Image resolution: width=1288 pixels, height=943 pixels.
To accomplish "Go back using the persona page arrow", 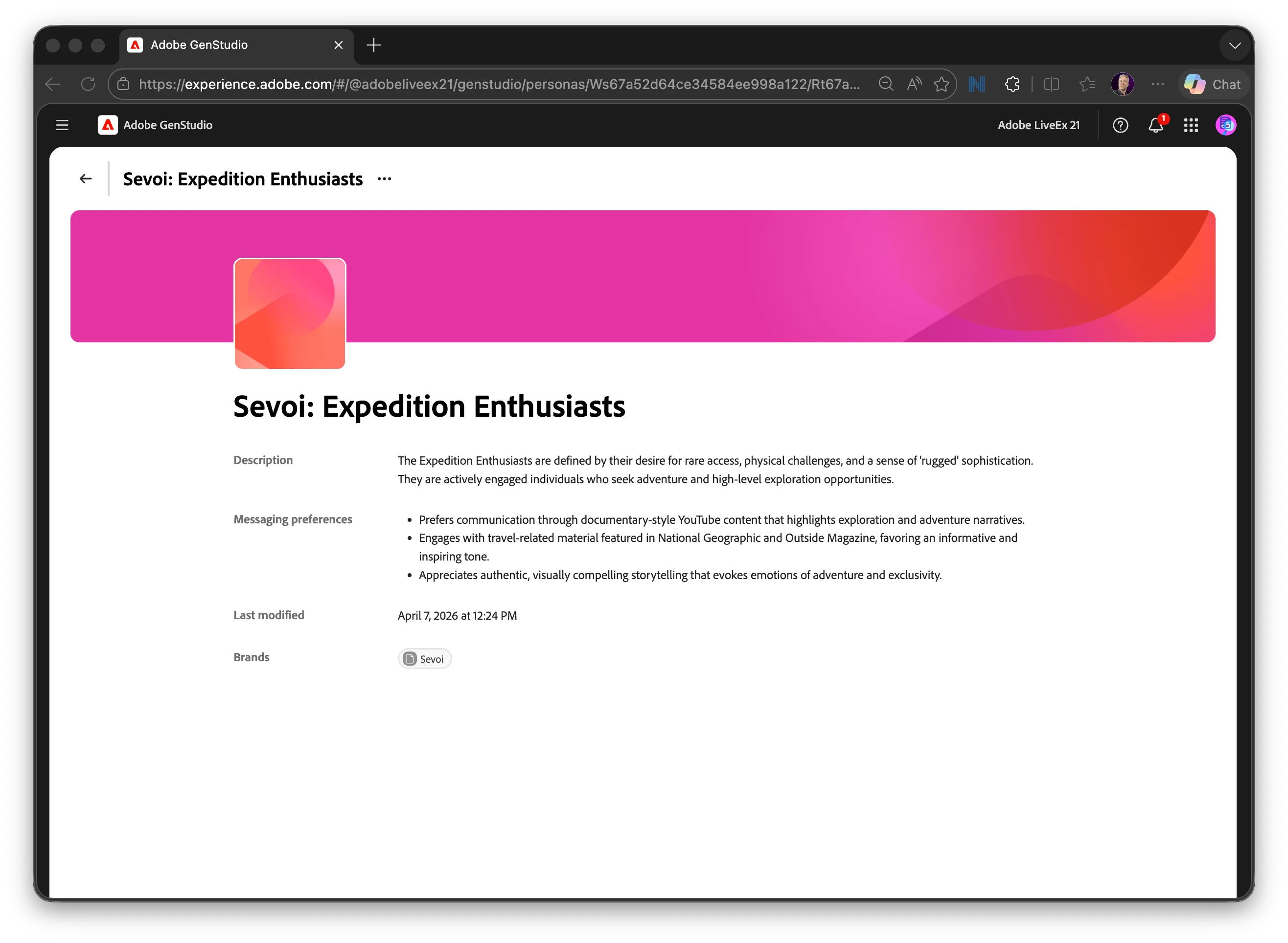I will click(86, 179).
